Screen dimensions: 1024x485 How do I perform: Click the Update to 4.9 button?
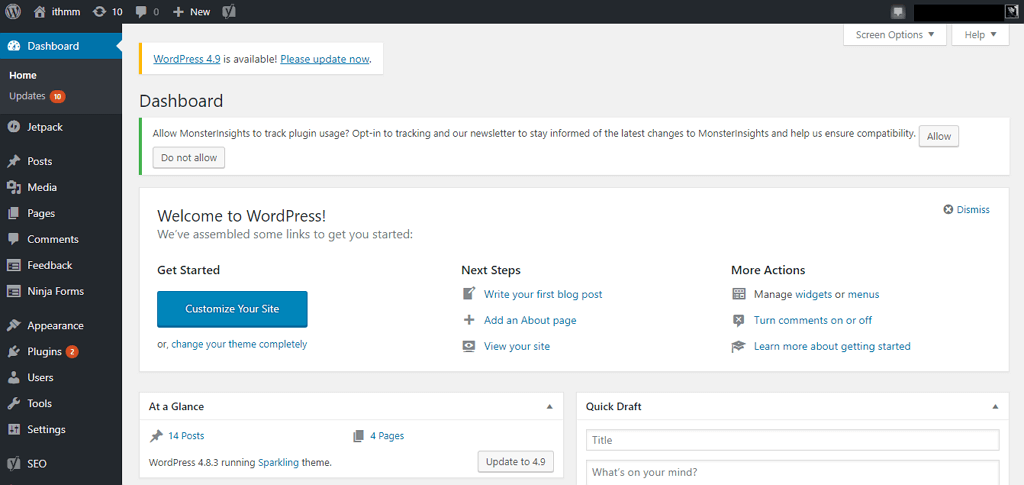coord(516,462)
